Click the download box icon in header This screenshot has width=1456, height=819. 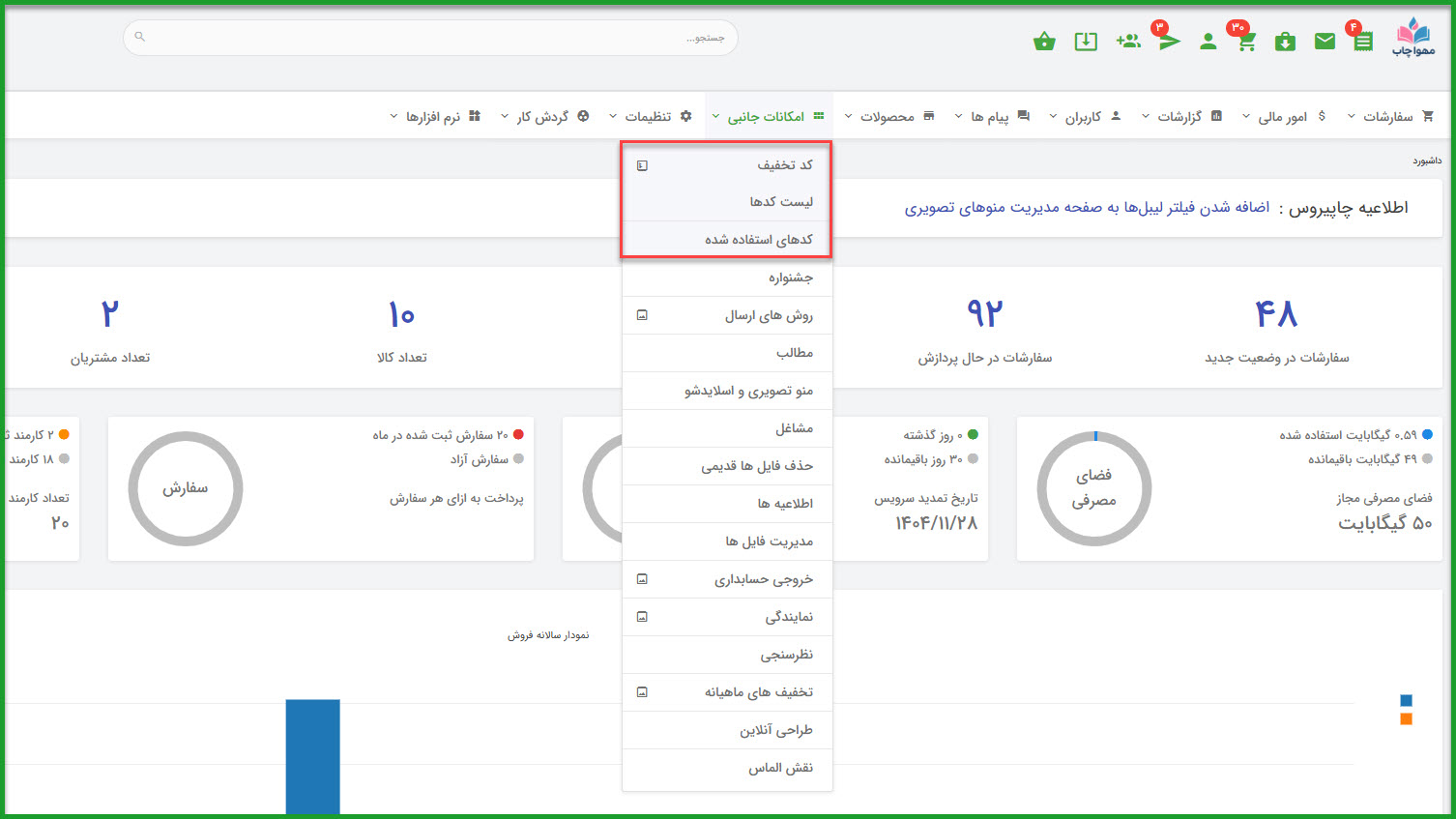click(x=1086, y=42)
